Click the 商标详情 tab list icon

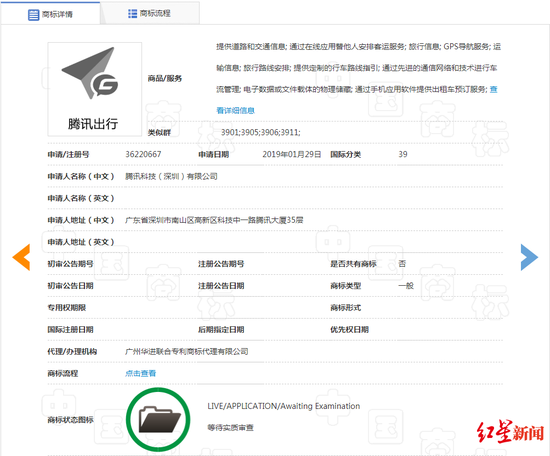coord(34,15)
